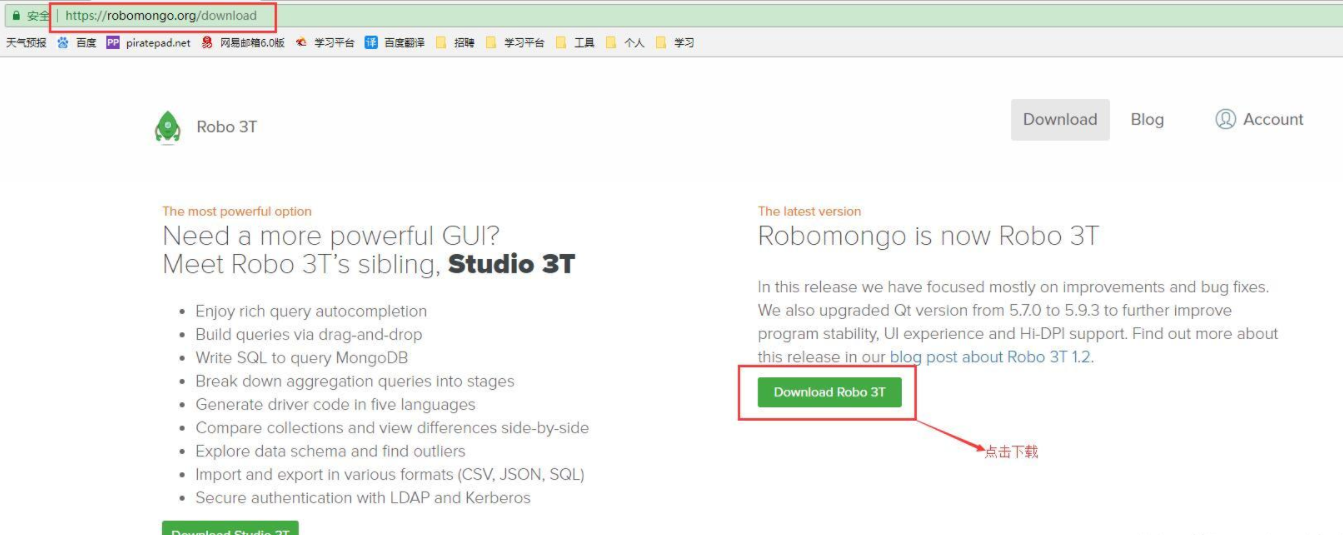1343x535 pixels.
Task: Click the Robo 3T site name text
Action: click(227, 127)
